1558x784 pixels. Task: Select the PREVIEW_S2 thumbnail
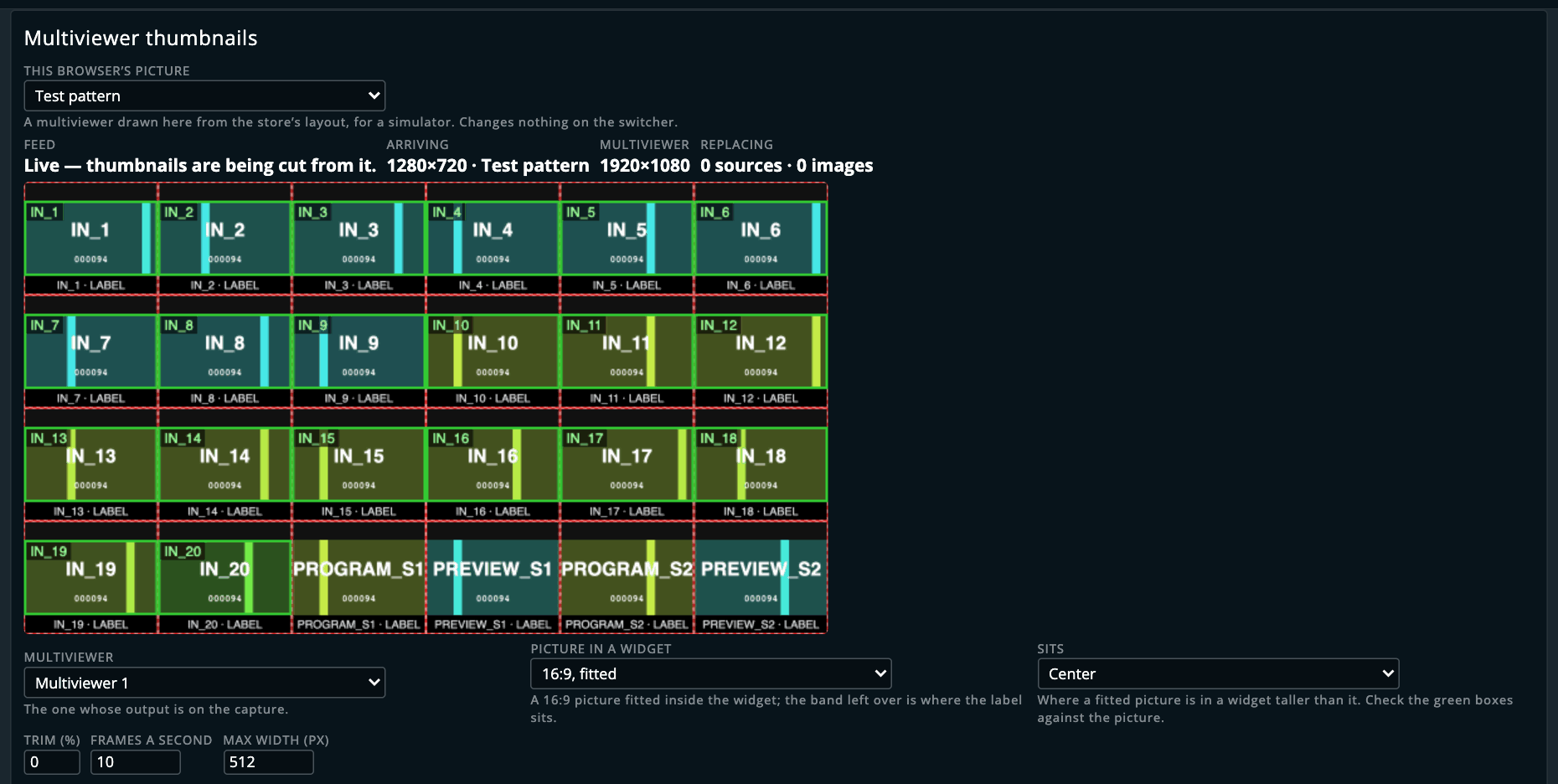[761, 577]
